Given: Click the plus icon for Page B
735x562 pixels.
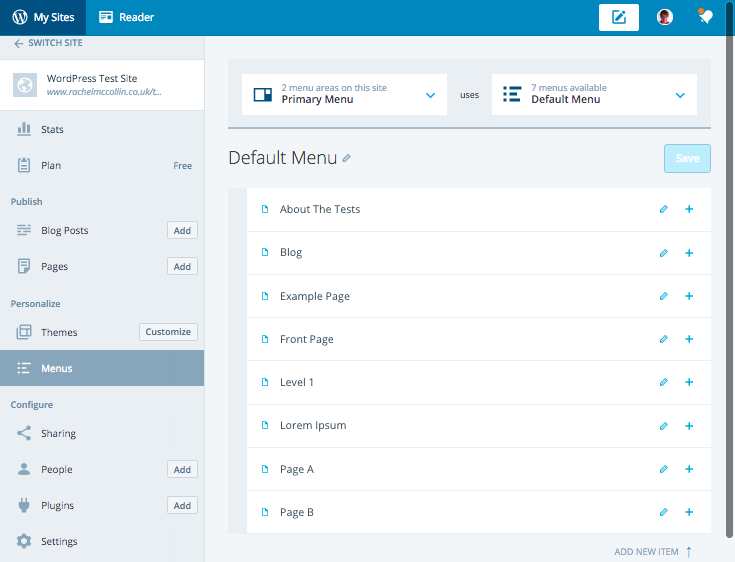Looking at the screenshot, I should (689, 512).
